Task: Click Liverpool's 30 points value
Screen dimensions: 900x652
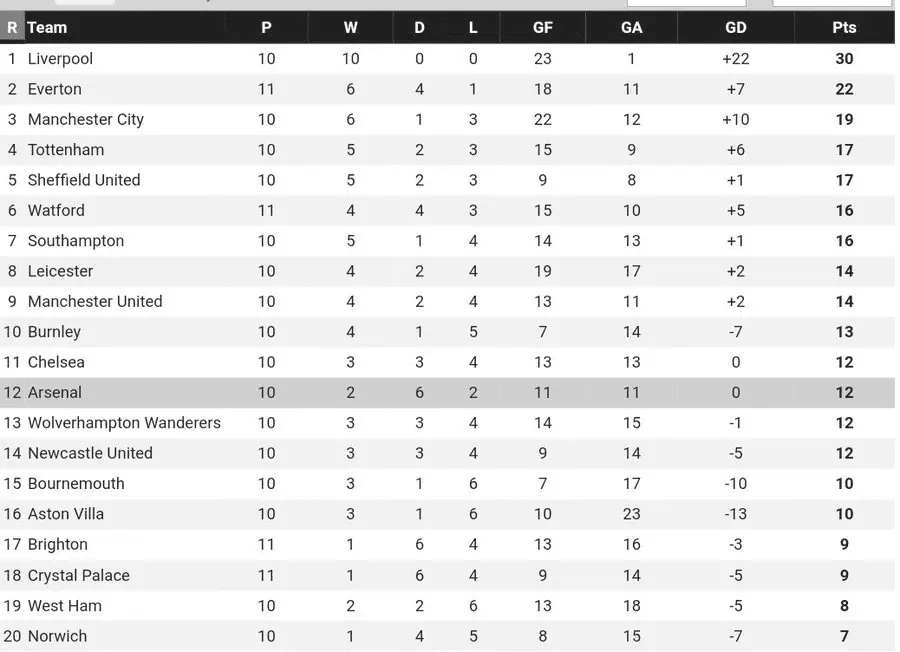Action: point(844,59)
